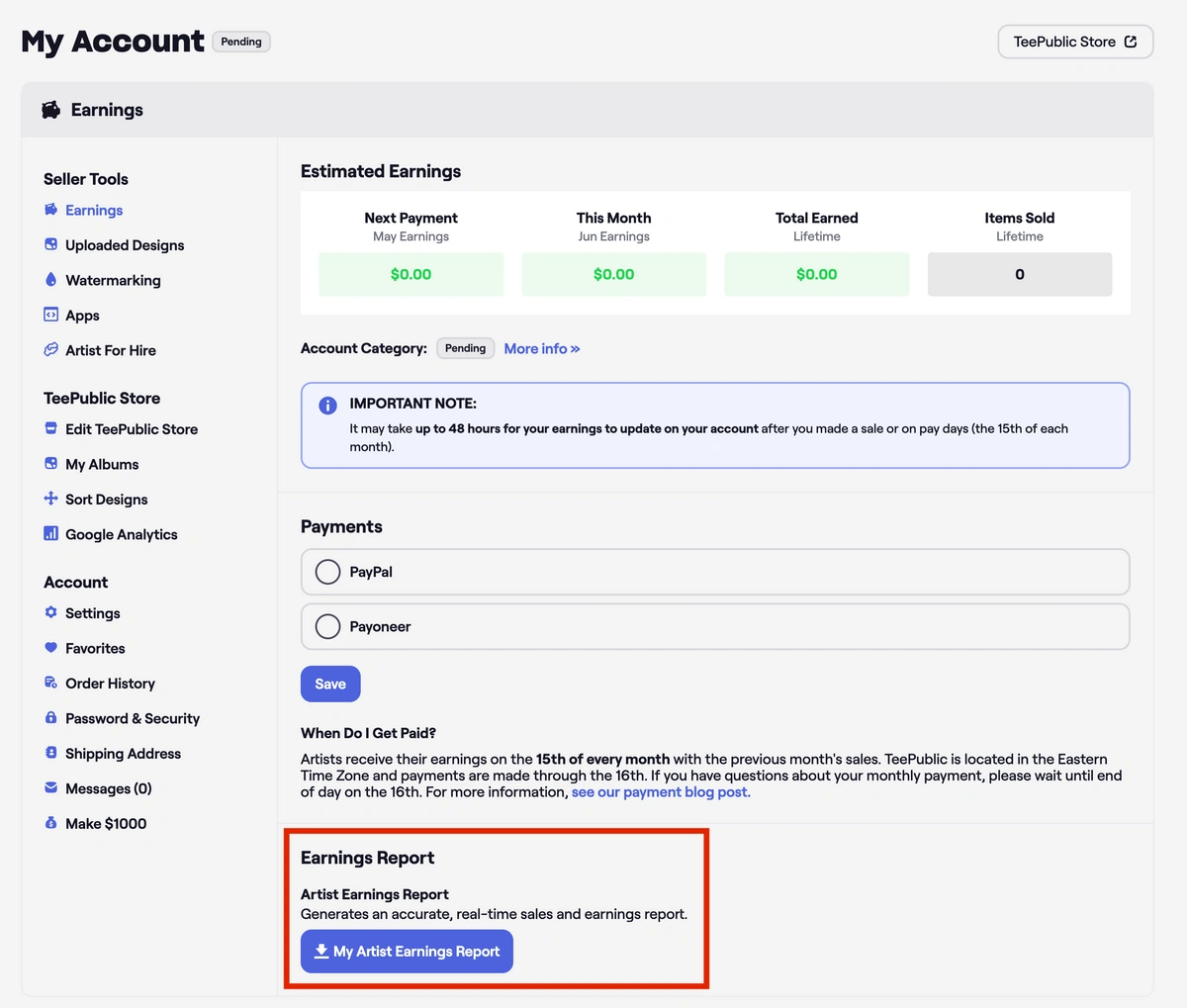Image resolution: width=1187 pixels, height=1008 pixels.
Task: Click the Settings gear icon
Action: pos(51,612)
